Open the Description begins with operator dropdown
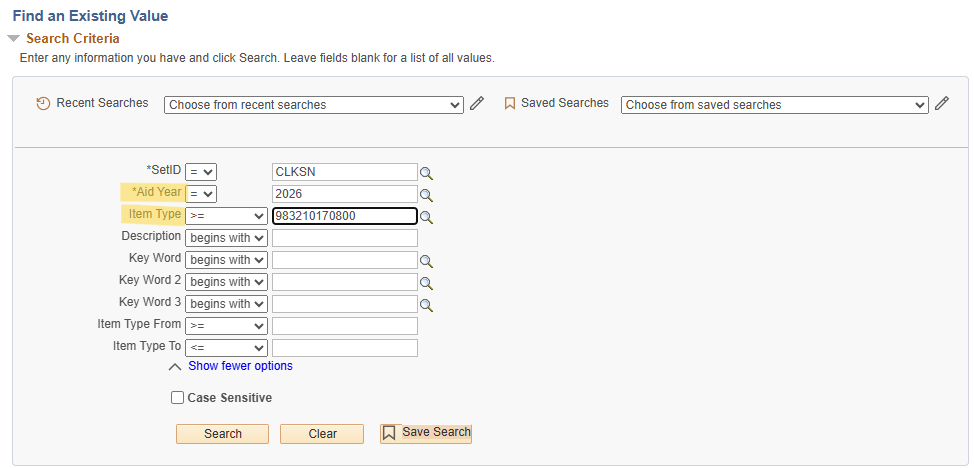 226,238
